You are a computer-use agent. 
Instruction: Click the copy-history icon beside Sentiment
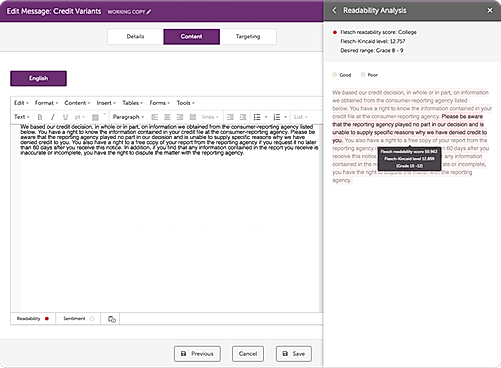(112, 319)
